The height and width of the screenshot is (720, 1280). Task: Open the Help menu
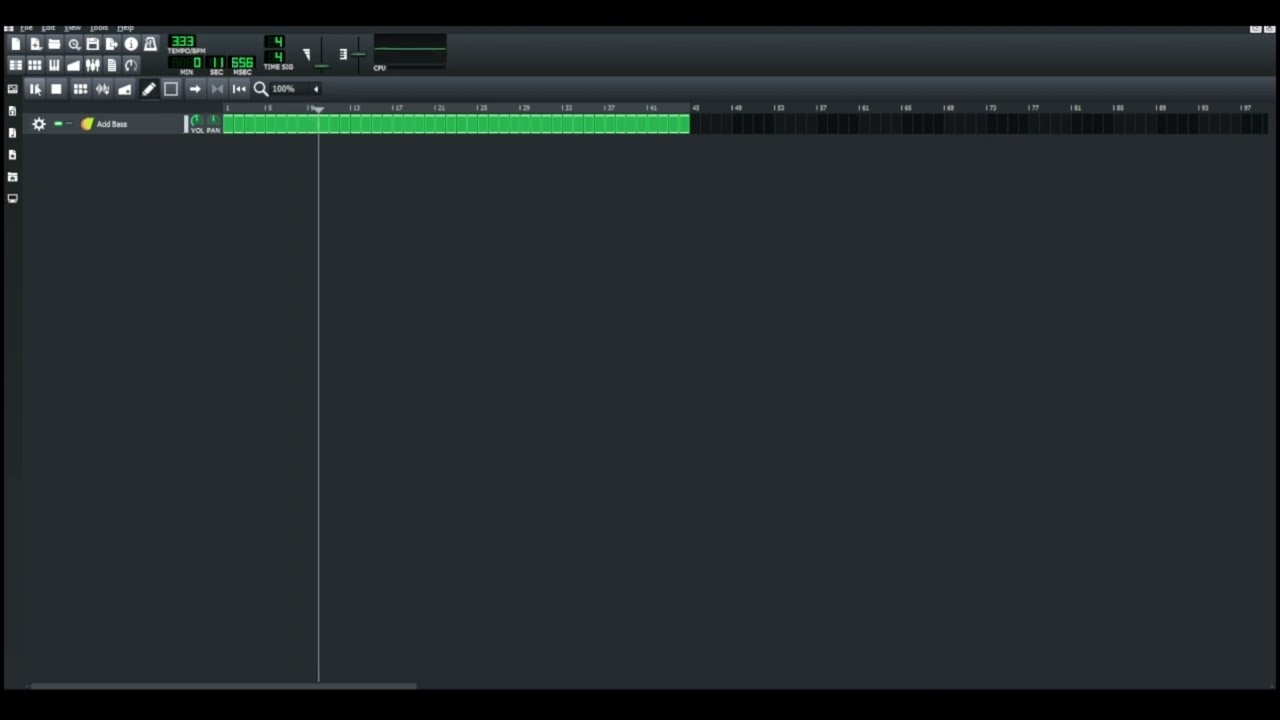point(125,27)
